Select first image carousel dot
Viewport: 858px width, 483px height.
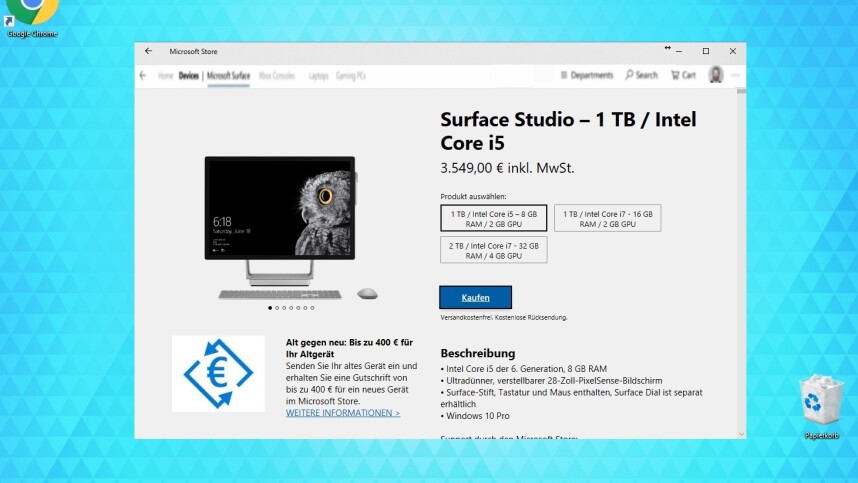click(x=270, y=308)
